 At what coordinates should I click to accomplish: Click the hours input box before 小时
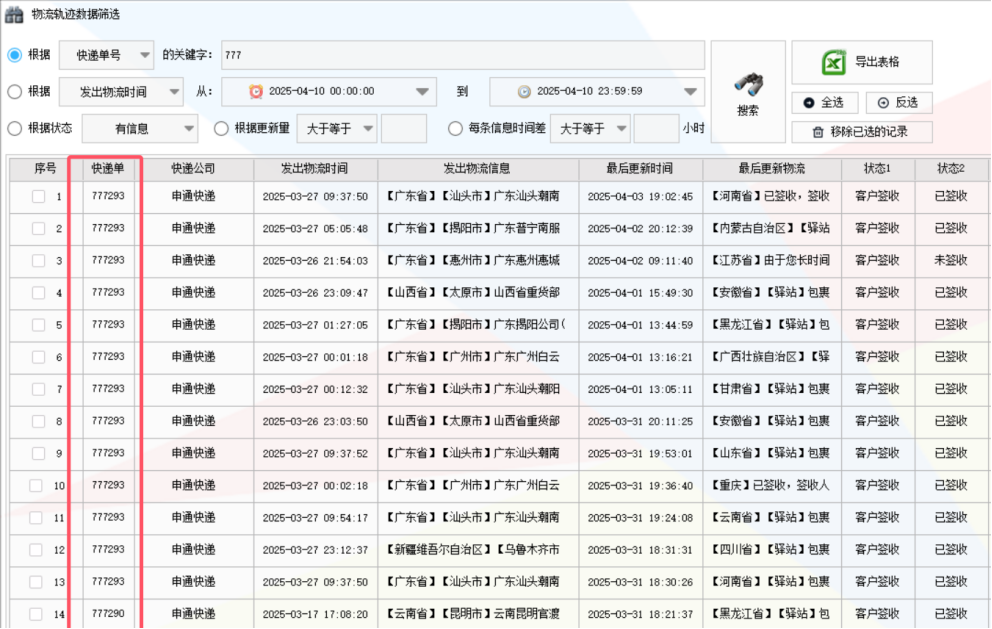(x=656, y=128)
